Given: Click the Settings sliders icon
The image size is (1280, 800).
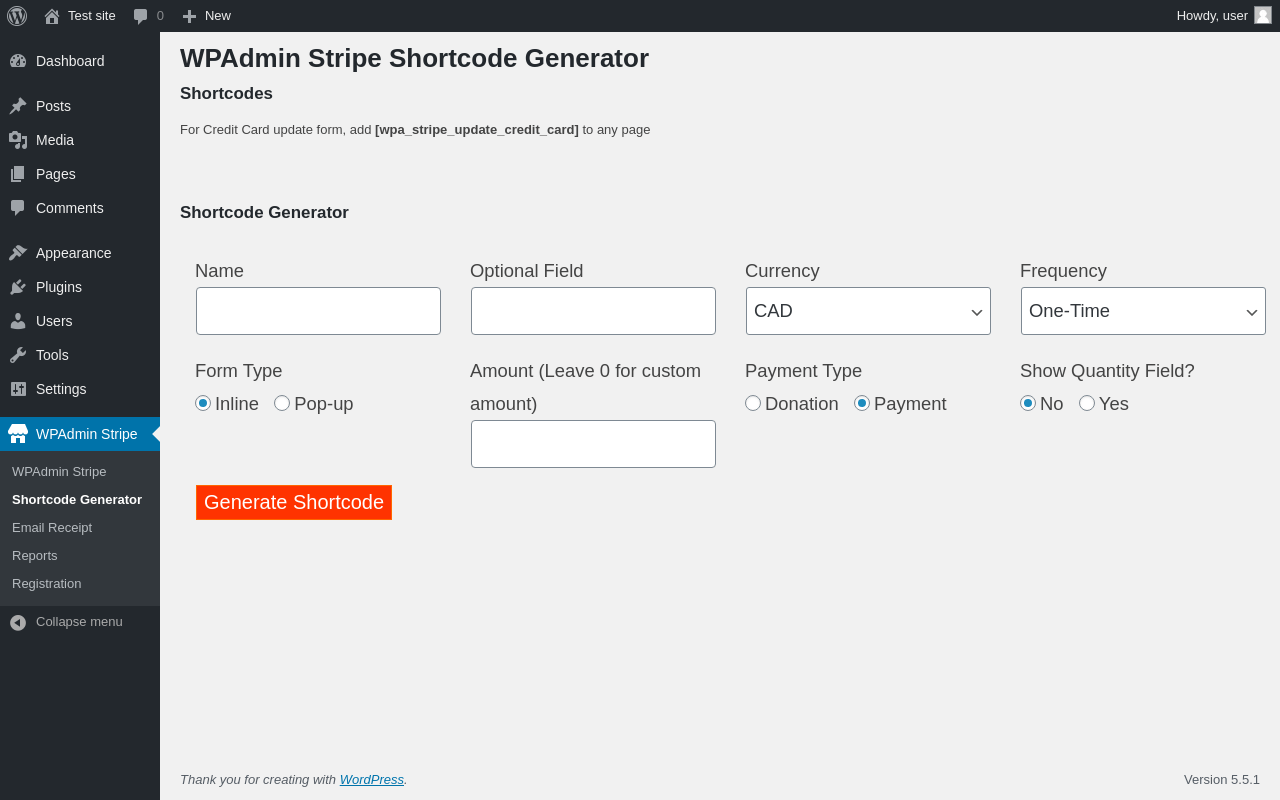Looking at the screenshot, I should point(18,389).
